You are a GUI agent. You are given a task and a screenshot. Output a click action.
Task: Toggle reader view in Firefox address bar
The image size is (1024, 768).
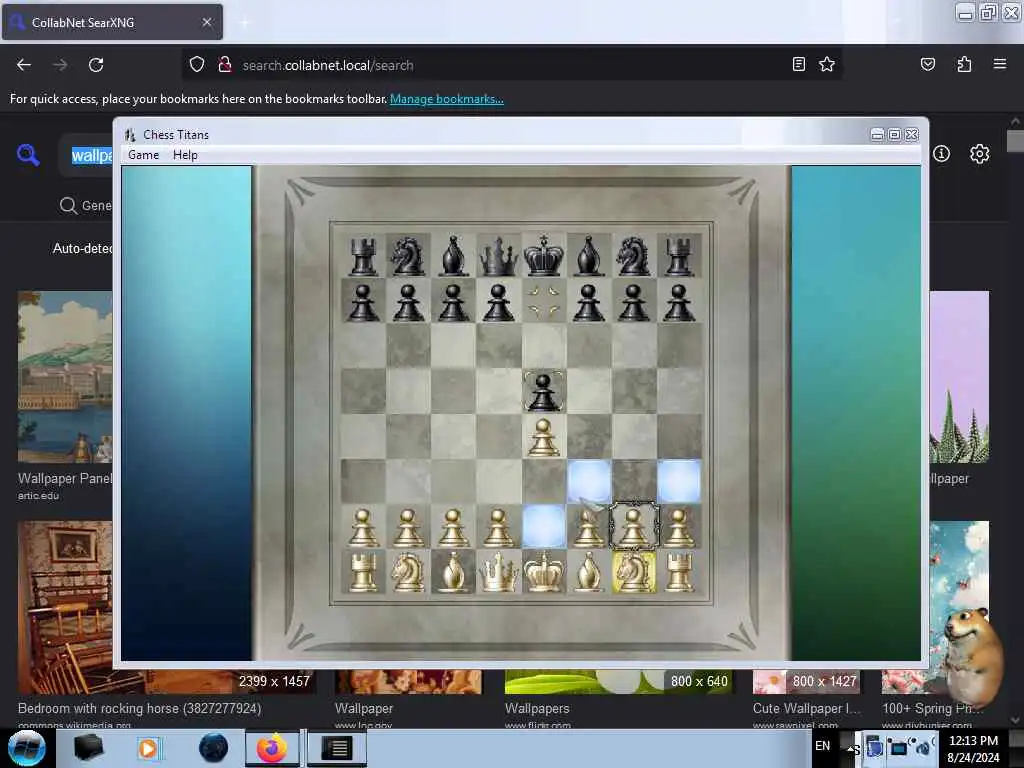click(x=798, y=64)
